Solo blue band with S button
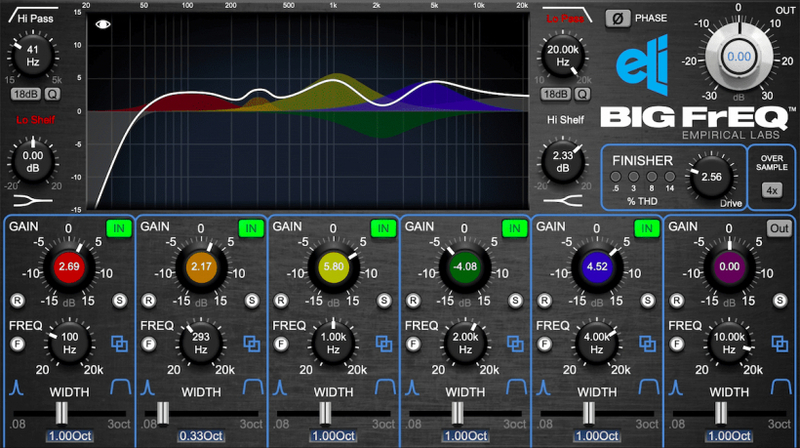 pos(647,301)
